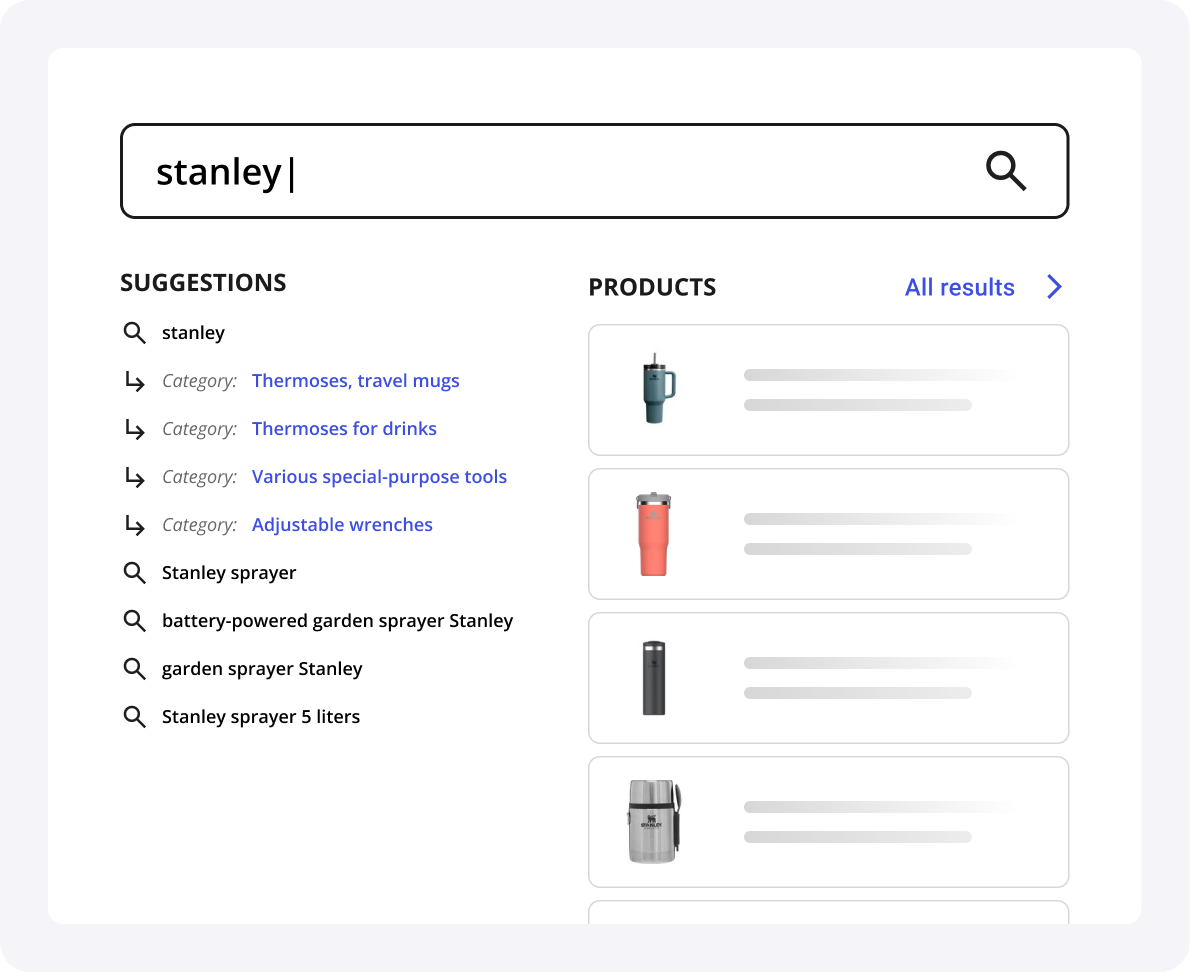Select the magnifier icon next to "Stanley sprayer"
The width and height of the screenshot is (1190, 972).
click(x=135, y=572)
